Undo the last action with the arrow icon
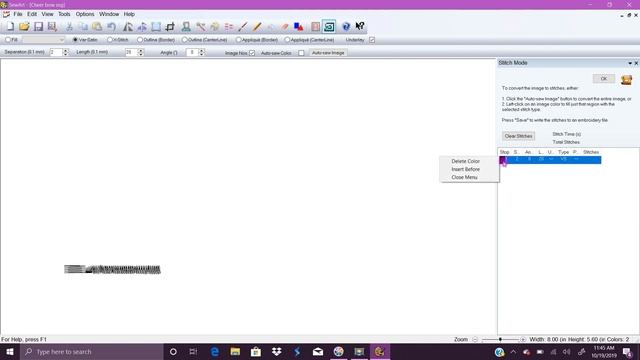 coord(111,27)
